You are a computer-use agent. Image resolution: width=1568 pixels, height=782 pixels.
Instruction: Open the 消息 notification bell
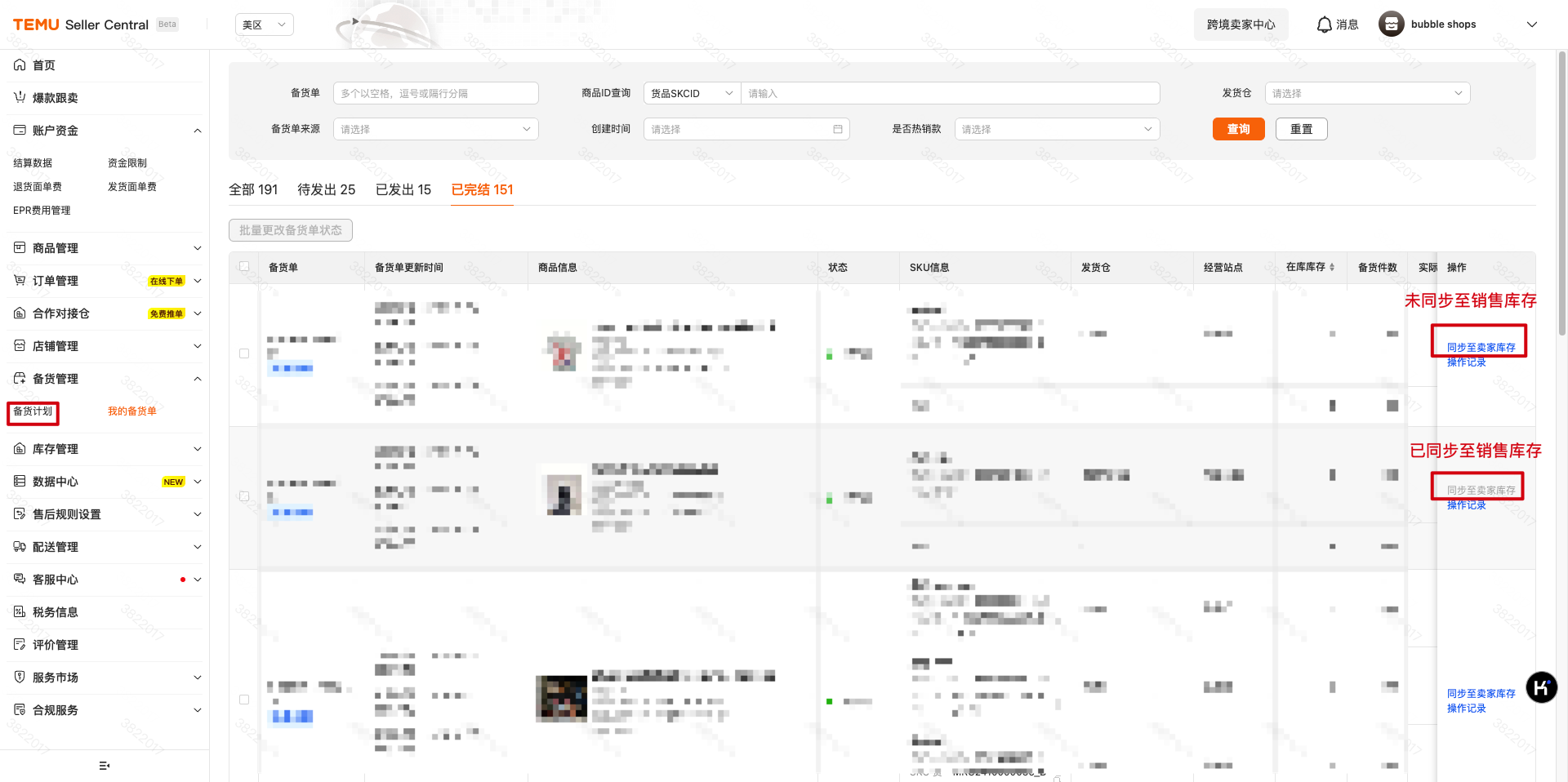(x=1324, y=24)
